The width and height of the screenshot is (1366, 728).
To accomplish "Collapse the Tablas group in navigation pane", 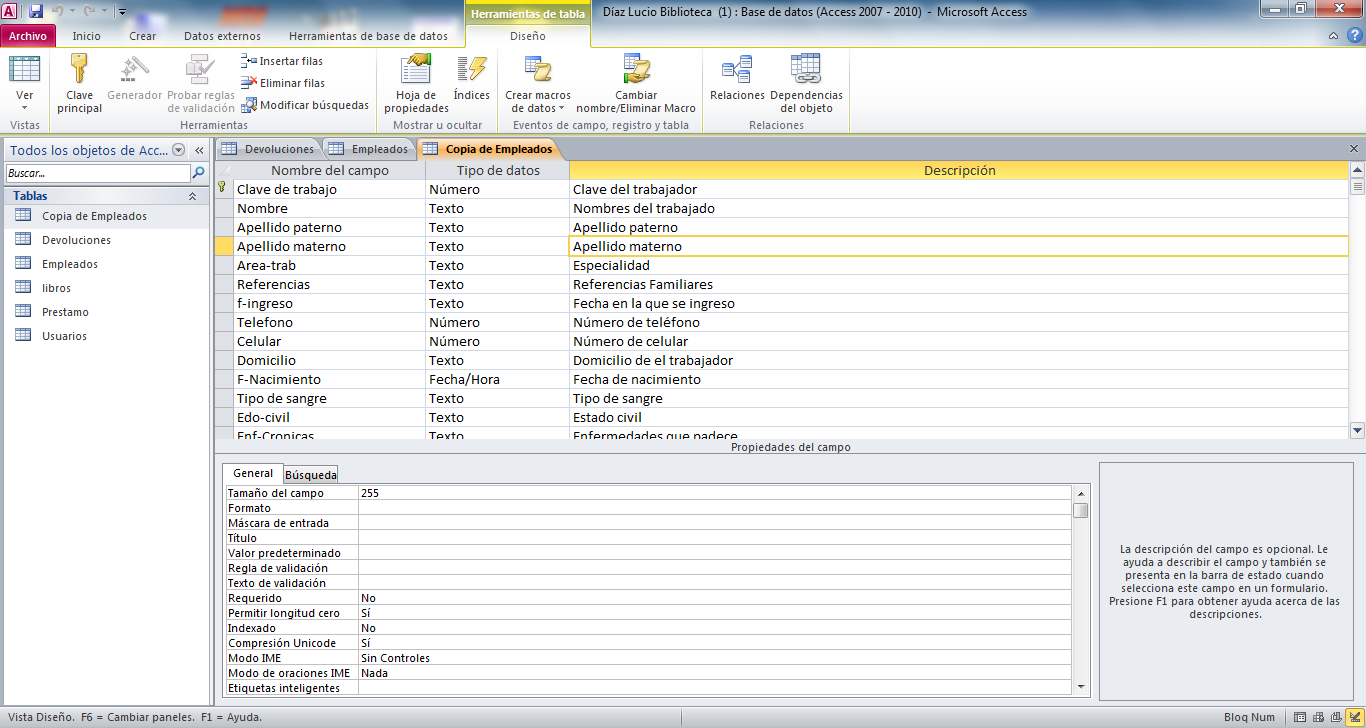I will (192, 197).
